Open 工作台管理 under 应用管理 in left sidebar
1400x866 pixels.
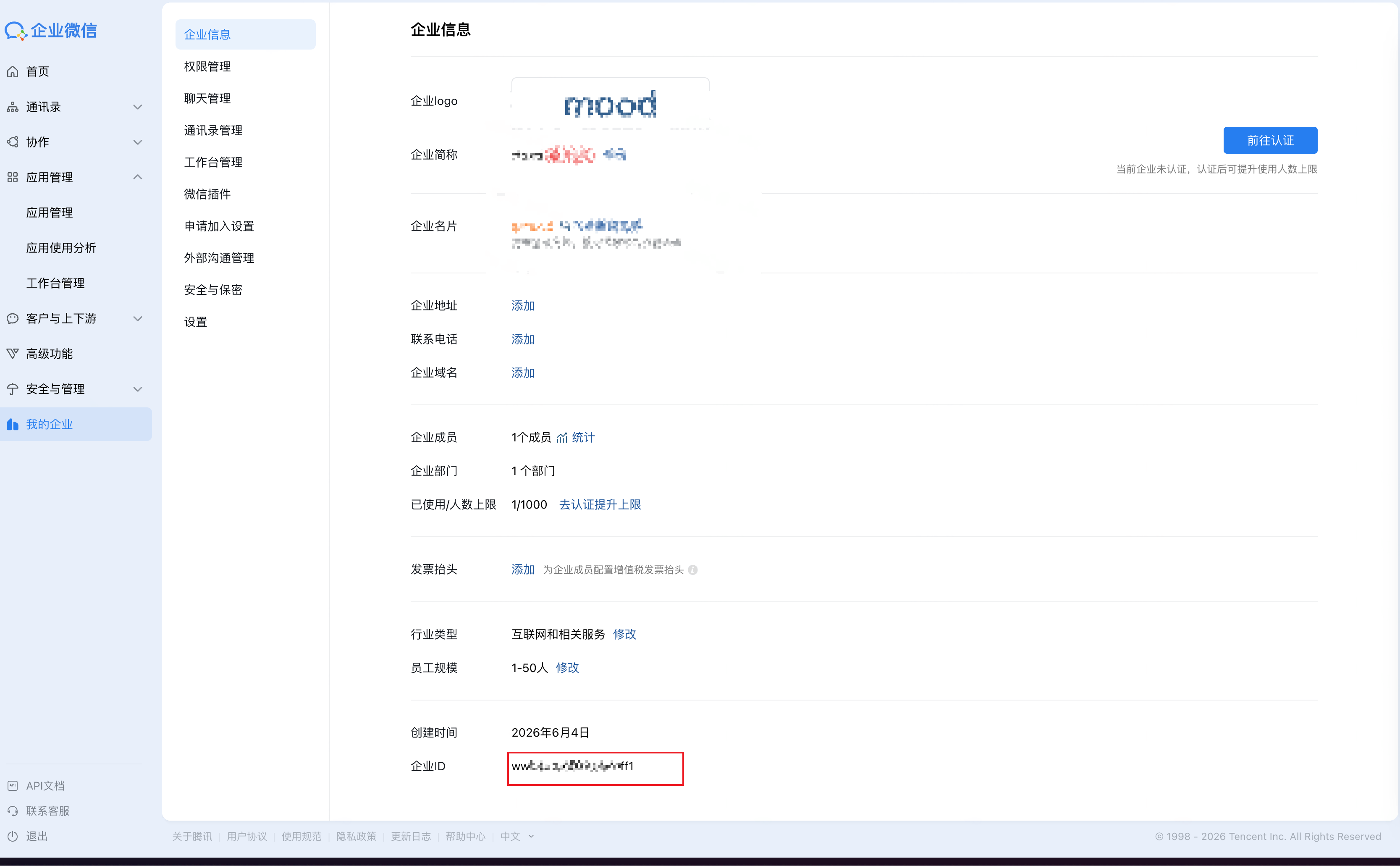[x=55, y=283]
